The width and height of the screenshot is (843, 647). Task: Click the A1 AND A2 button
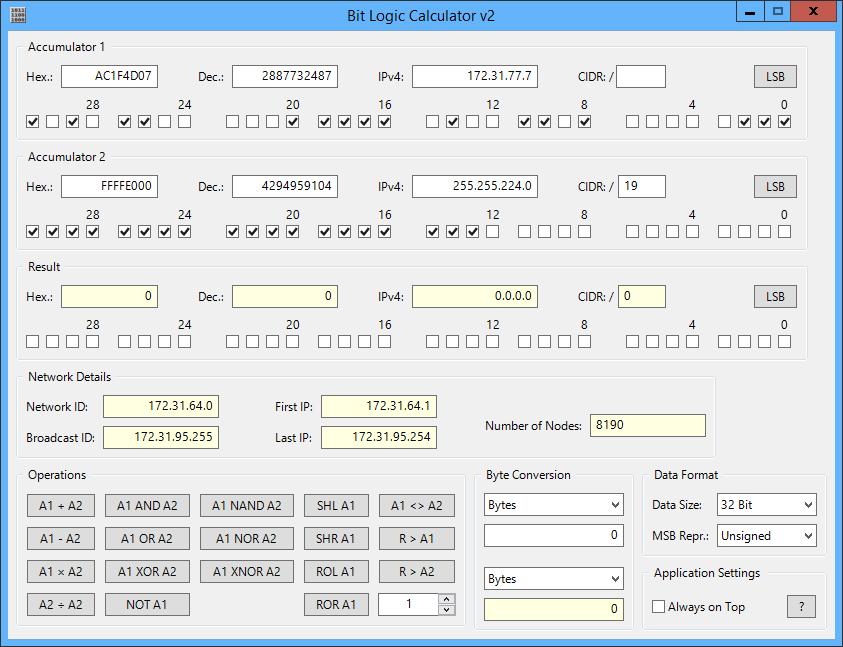pyautogui.click(x=147, y=506)
